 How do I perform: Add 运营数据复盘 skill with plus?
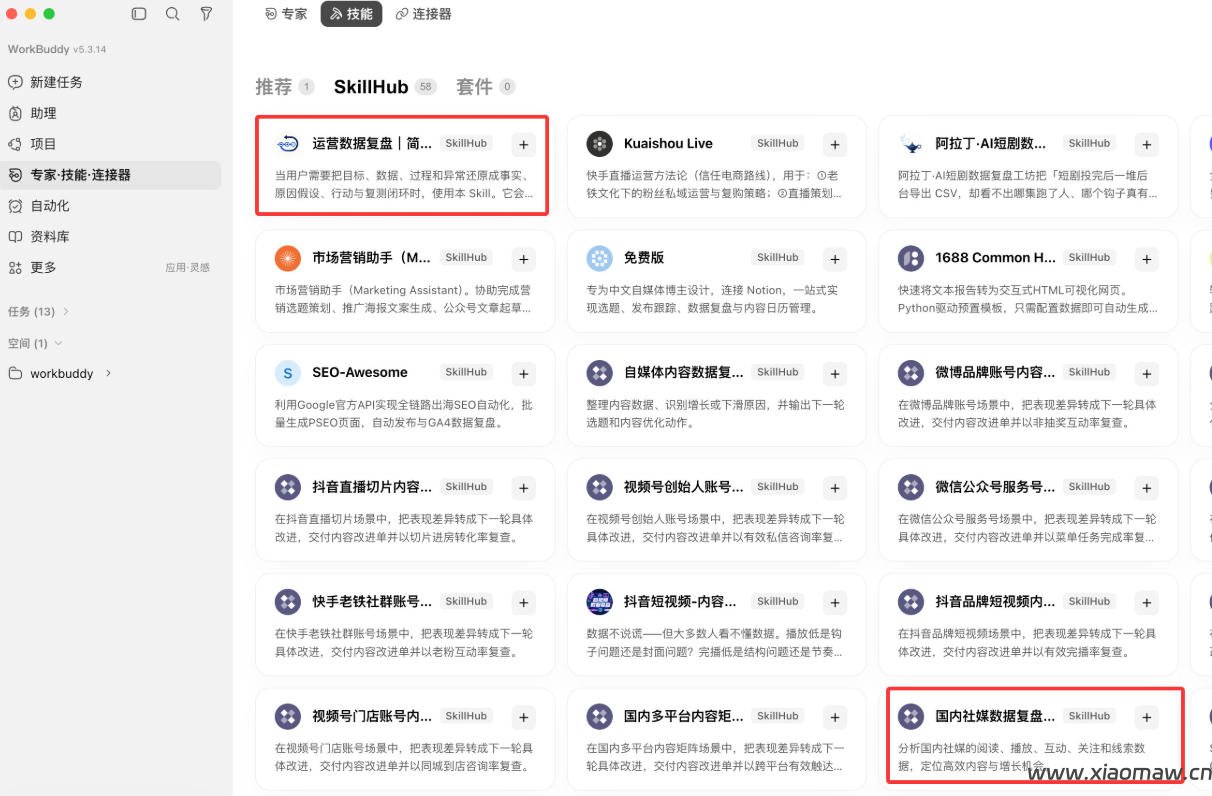(523, 145)
